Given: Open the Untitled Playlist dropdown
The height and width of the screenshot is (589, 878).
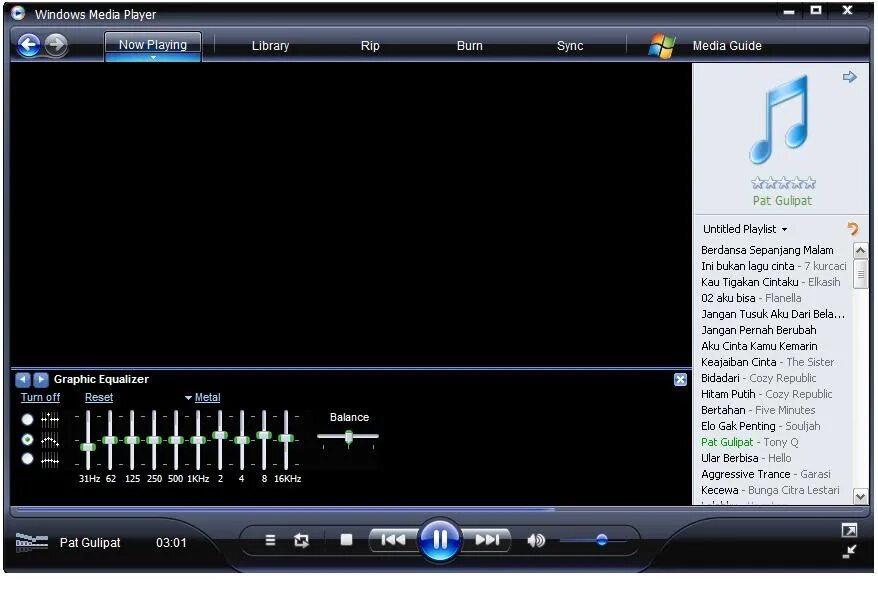Looking at the screenshot, I should (745, 229).
